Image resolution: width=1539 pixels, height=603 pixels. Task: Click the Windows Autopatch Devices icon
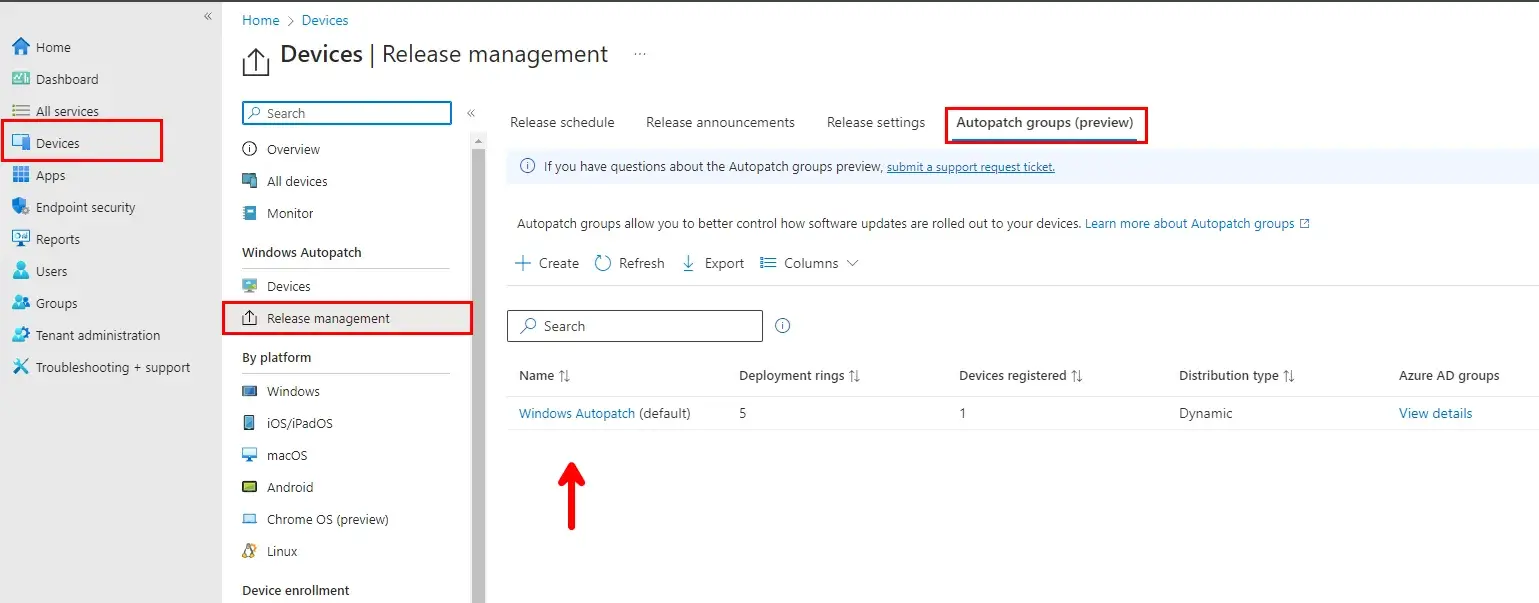250,286
